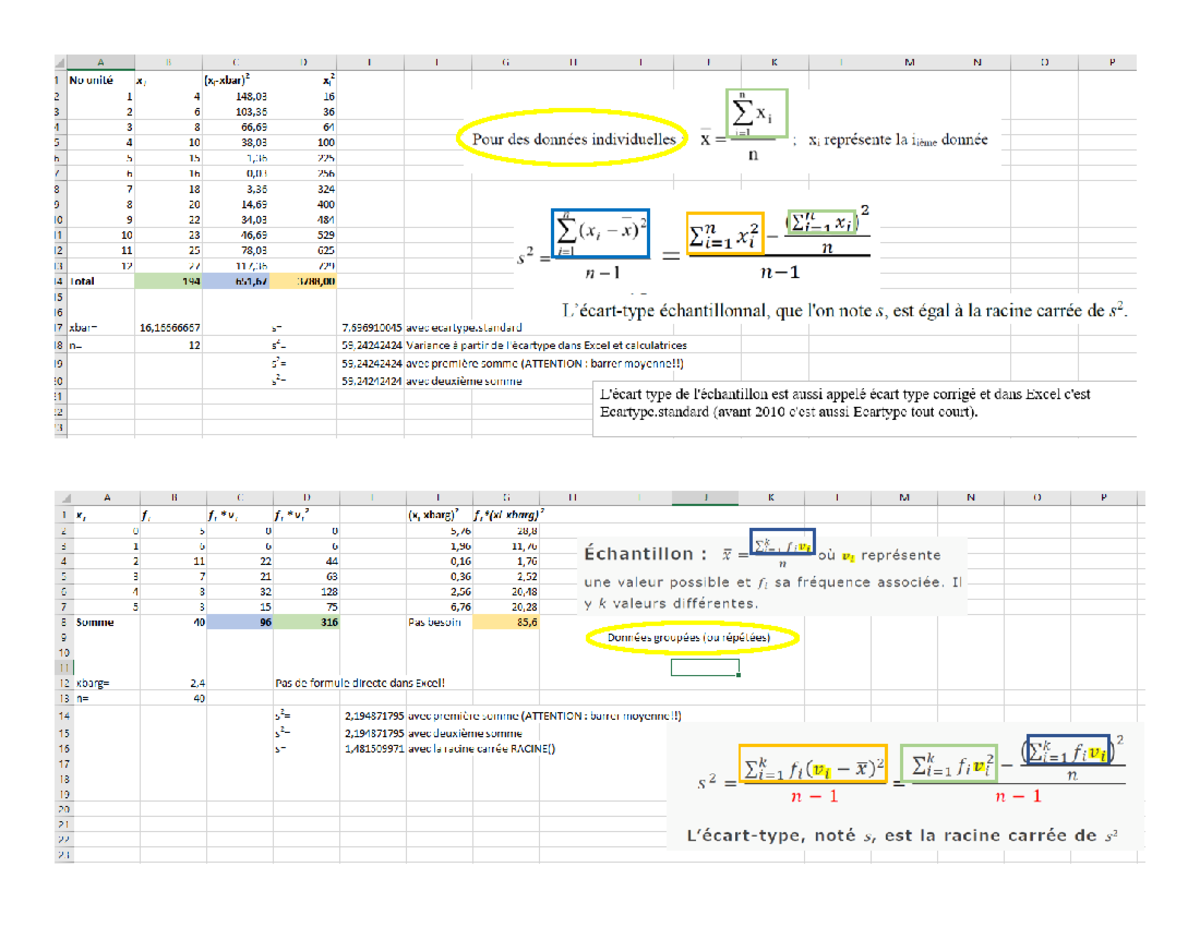Image resolution: width=1200 pixels, height=927 pixels.
Task: Select the cell showing 1,481509971
Action: (x=372, y=747)
